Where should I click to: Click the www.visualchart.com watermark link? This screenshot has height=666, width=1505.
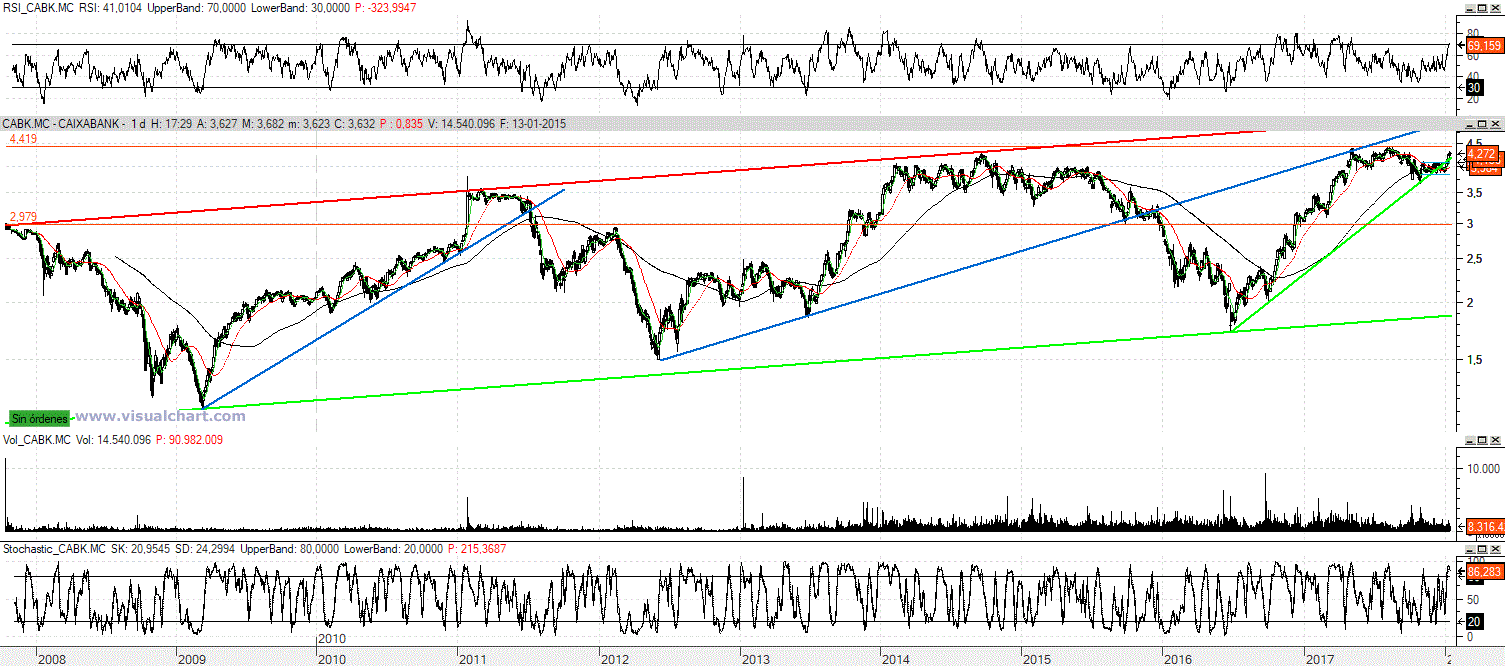click(x=160, y=417)
